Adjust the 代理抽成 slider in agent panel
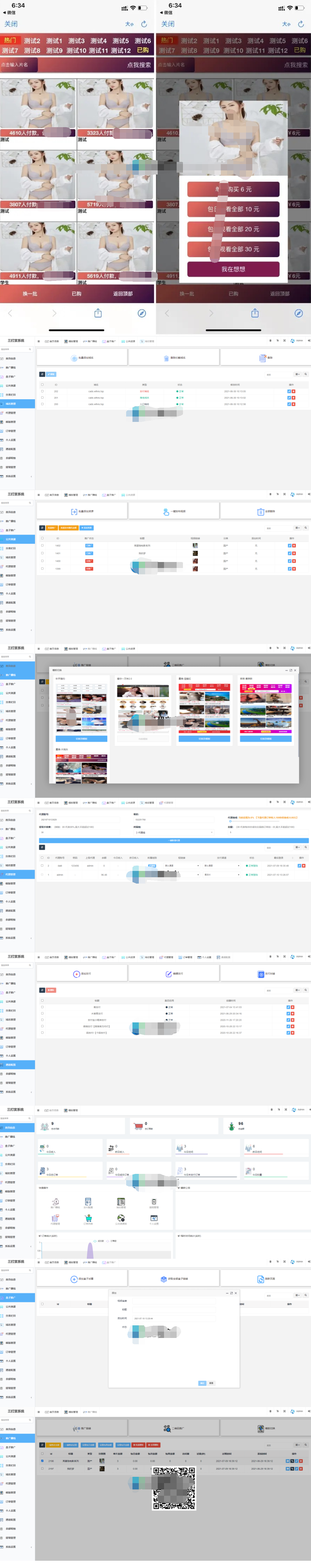311x1568 pixels. 231,821
